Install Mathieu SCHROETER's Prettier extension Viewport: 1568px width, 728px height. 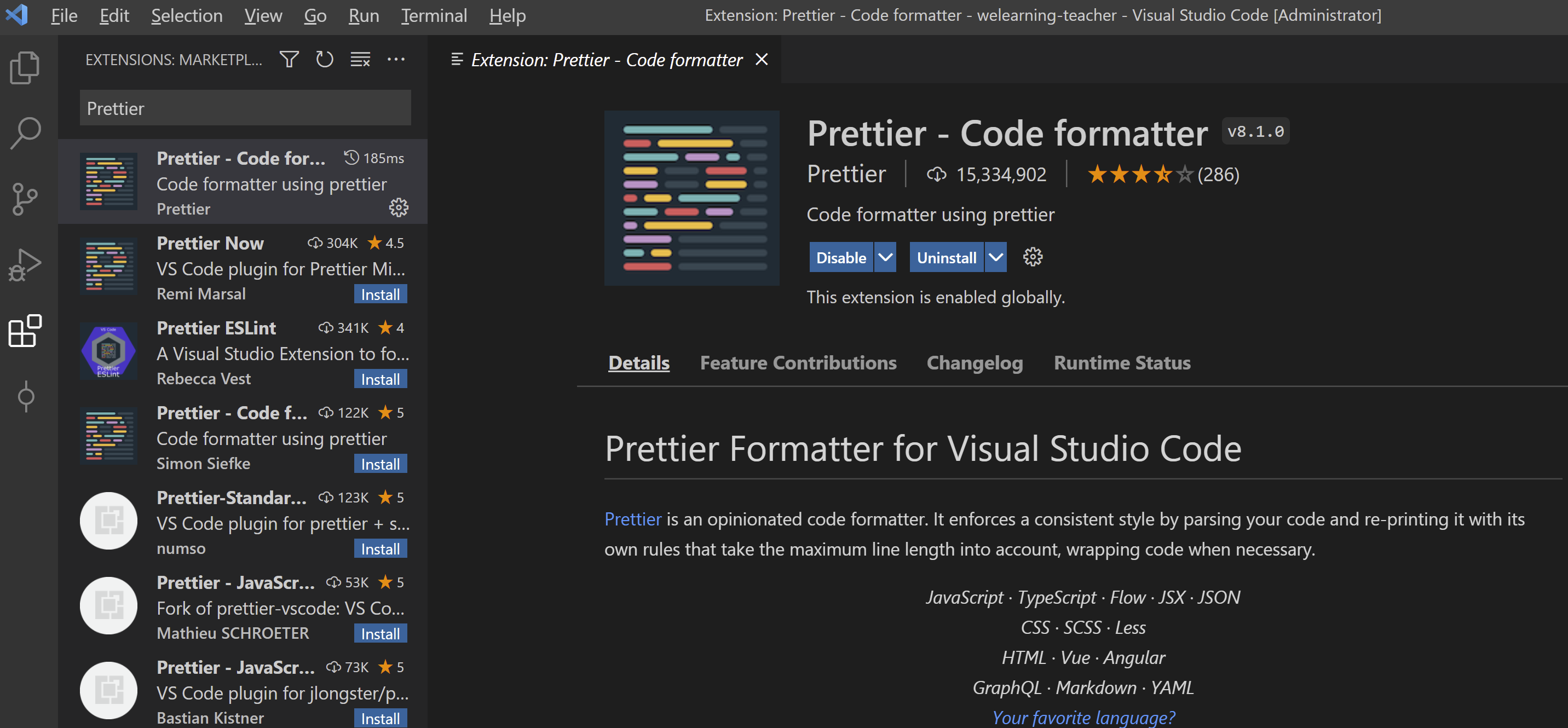click(381, 634)
